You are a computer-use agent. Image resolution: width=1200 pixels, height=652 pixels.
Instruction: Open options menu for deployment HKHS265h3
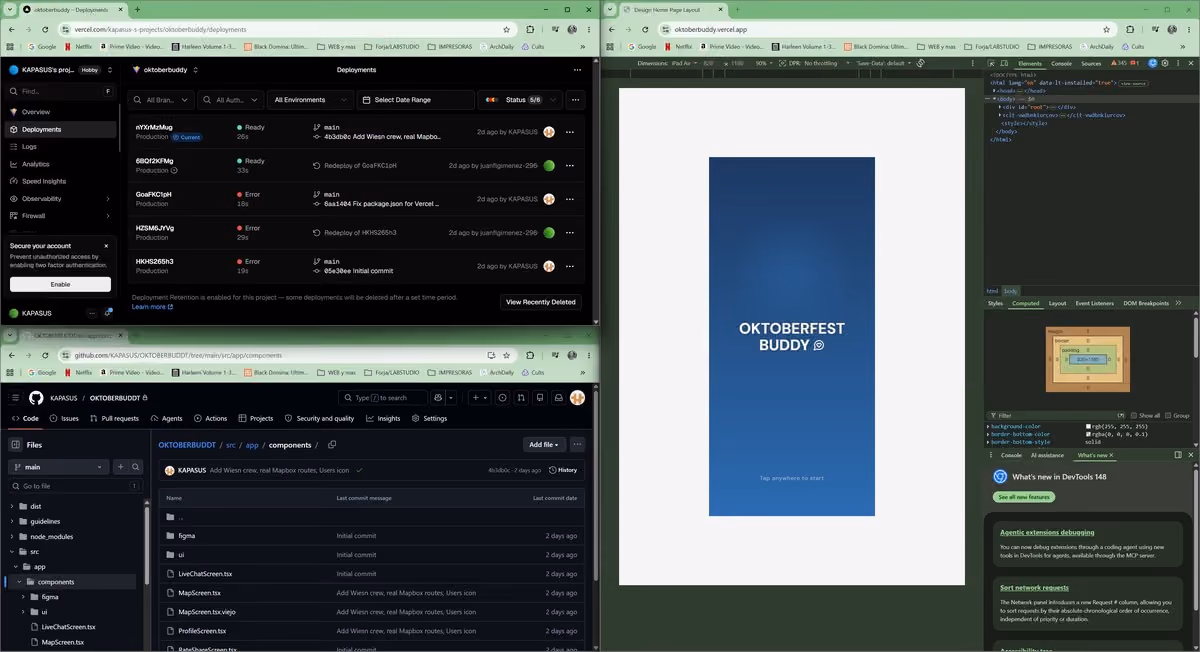569,266
